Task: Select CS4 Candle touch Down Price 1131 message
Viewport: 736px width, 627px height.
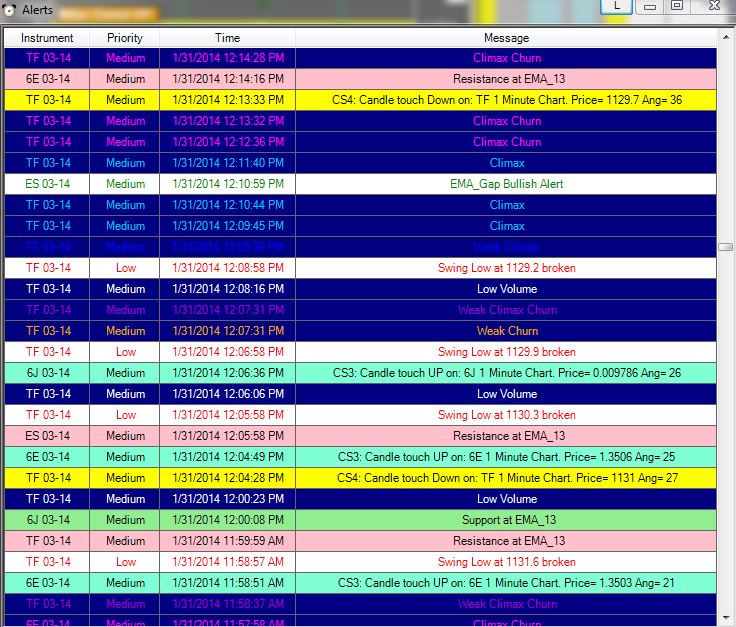Action: coord(507,478)
